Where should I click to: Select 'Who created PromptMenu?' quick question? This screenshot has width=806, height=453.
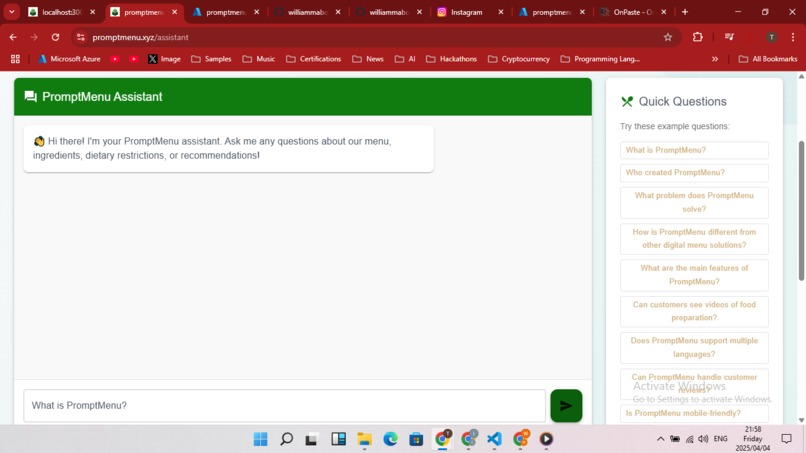pyautogui.click(x=694, y=173)
